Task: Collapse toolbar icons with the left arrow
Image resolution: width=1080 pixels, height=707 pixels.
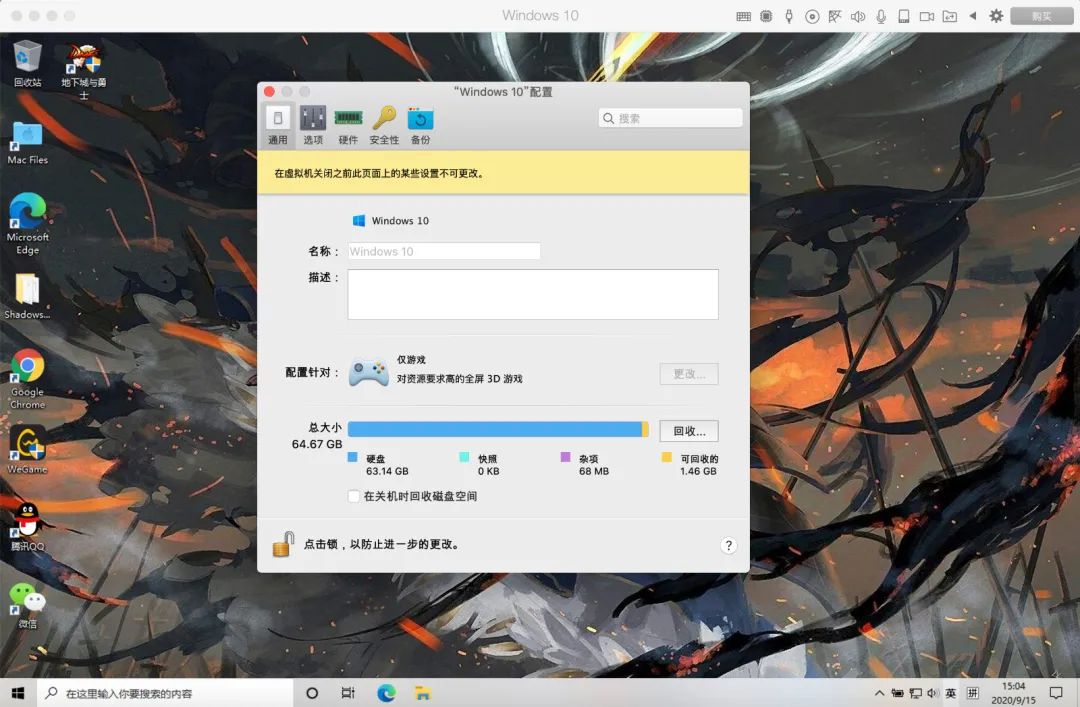Action: click(973, 15)
